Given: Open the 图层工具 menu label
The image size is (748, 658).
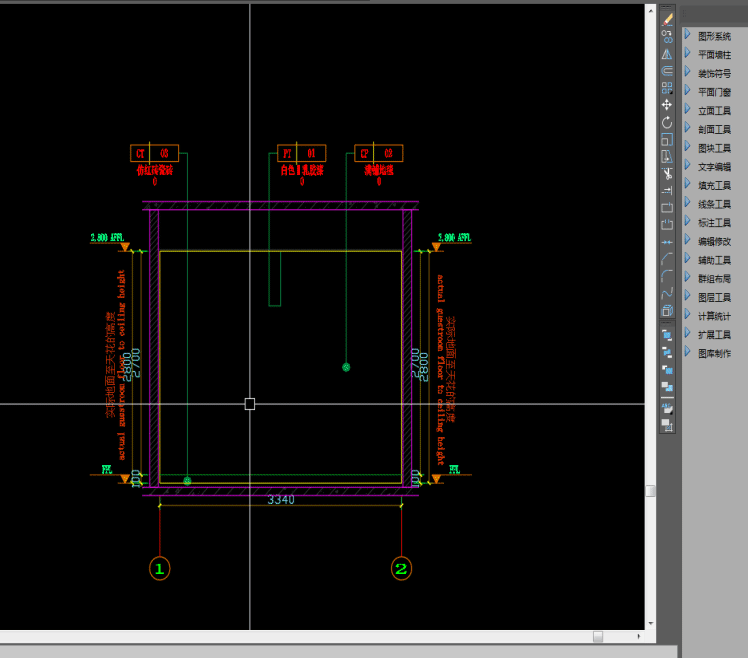Looking at the screenshot, I should (714, 298).
